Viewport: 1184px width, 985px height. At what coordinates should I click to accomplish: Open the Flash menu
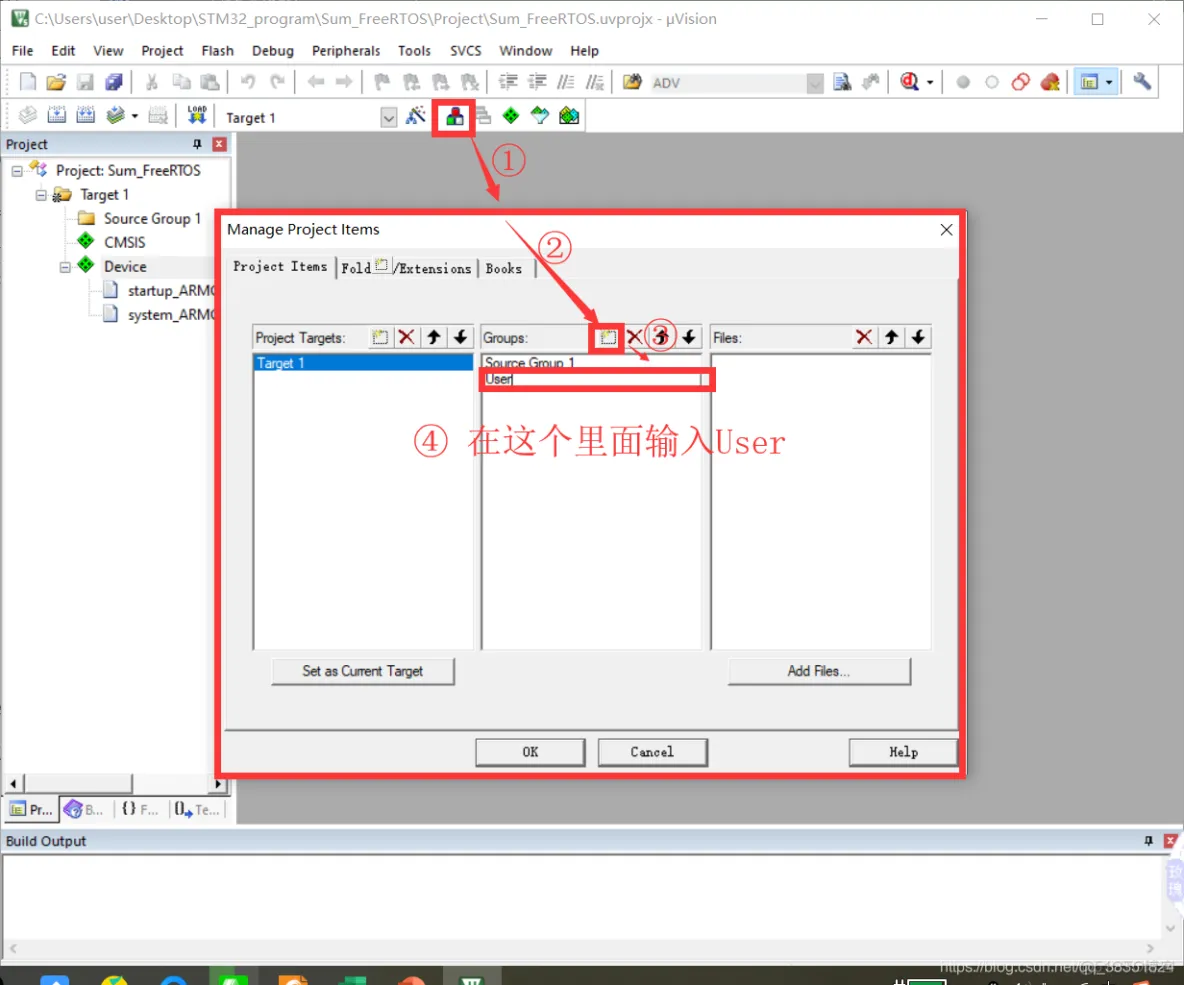(x=217, y=51)
